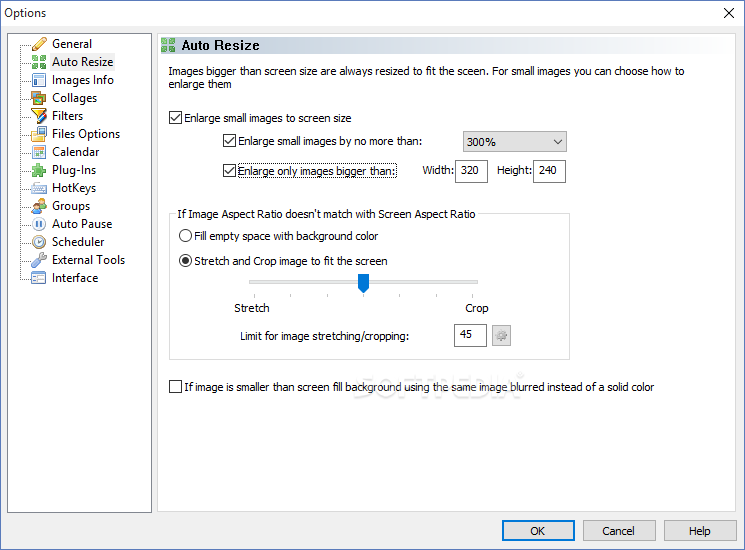This screenshot has height=550, width=745.
Task: Click the Cancel button
Action: 619,531
